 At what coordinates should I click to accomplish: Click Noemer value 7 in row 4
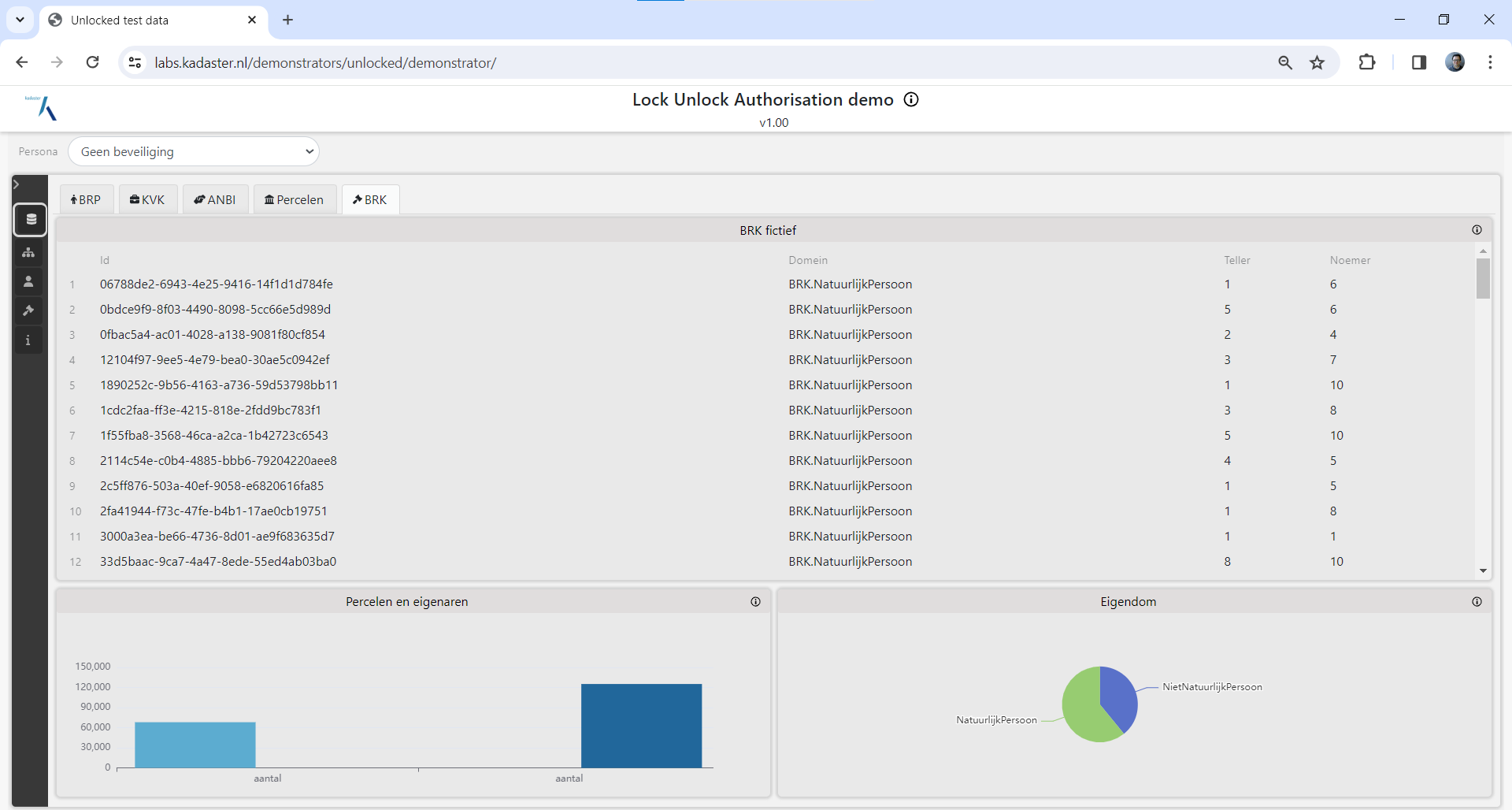tap(1333, 360)
